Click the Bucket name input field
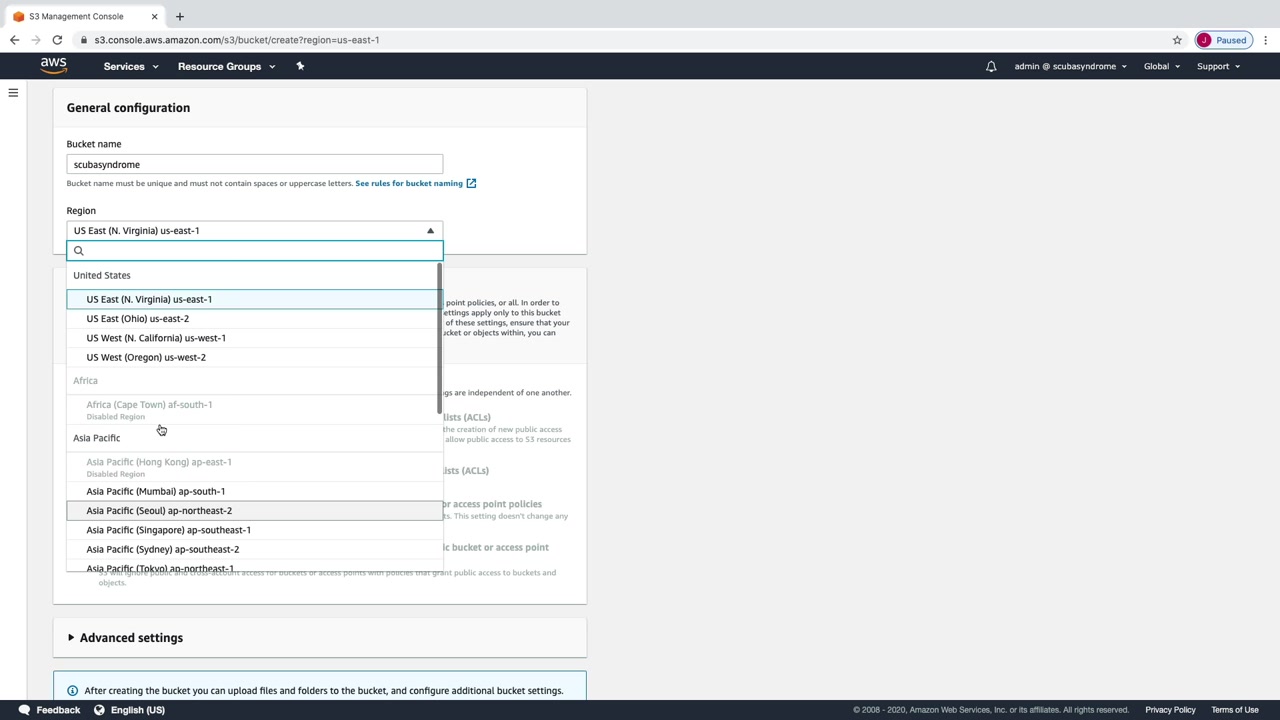This screenshot has width=1280, height=720. [x=255, y=164]
